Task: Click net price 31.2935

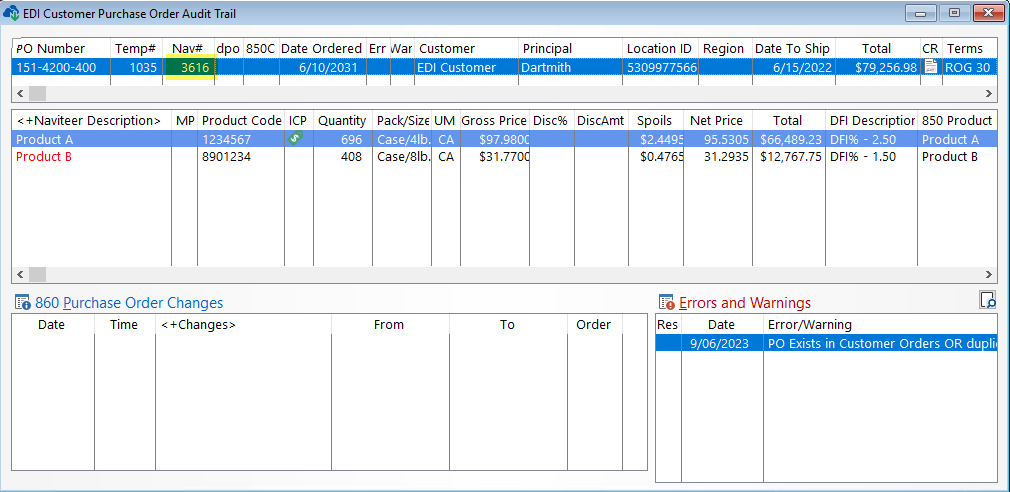Action: [727, 156]
